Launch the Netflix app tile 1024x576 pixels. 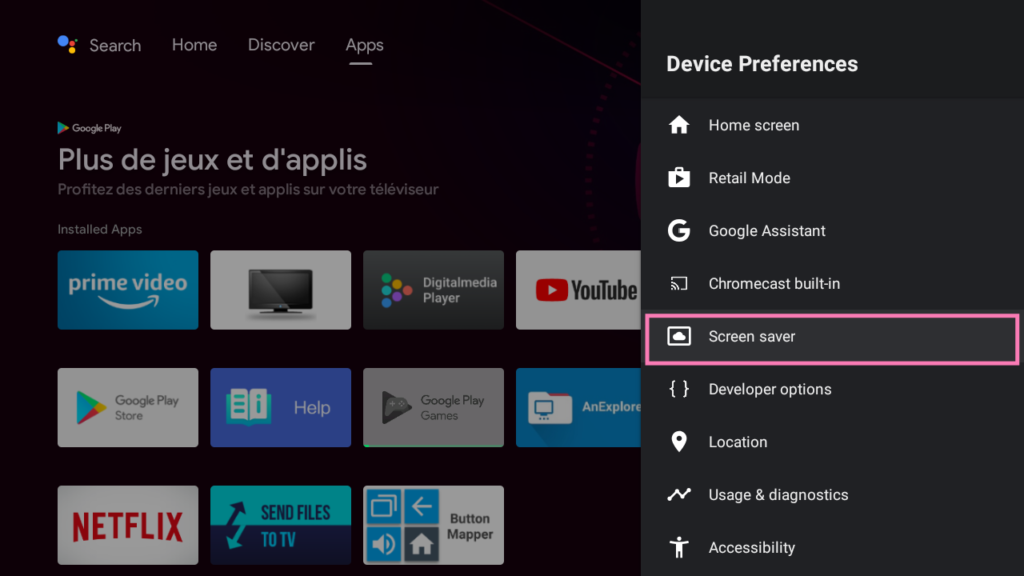pos(128,525)
